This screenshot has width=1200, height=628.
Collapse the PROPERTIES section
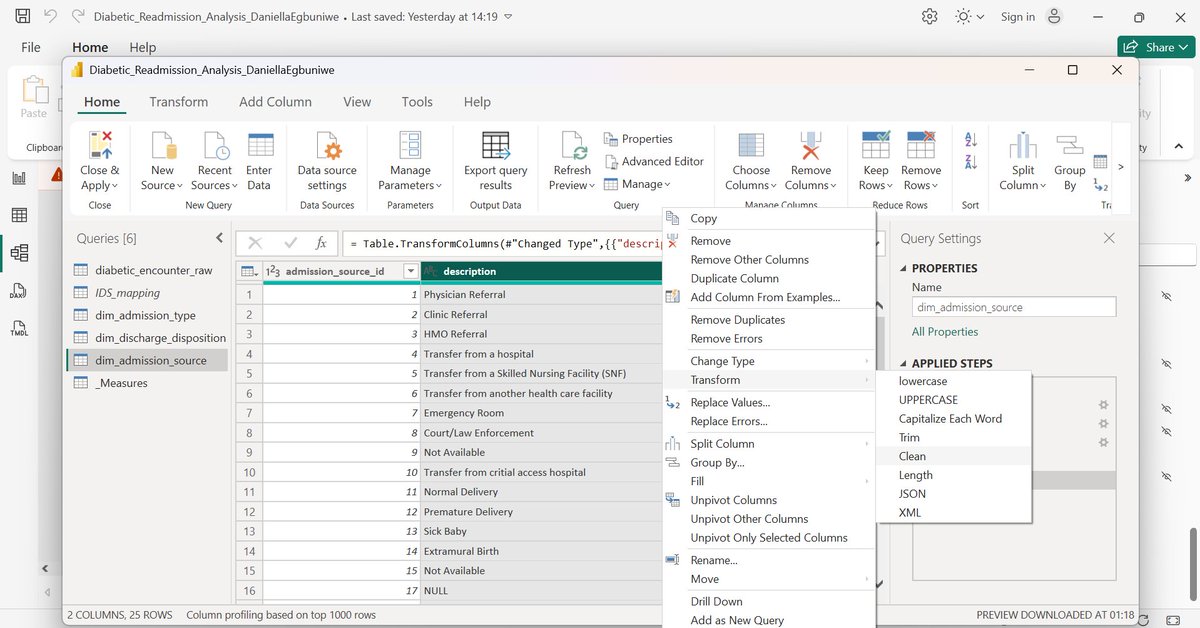point(905,268)
